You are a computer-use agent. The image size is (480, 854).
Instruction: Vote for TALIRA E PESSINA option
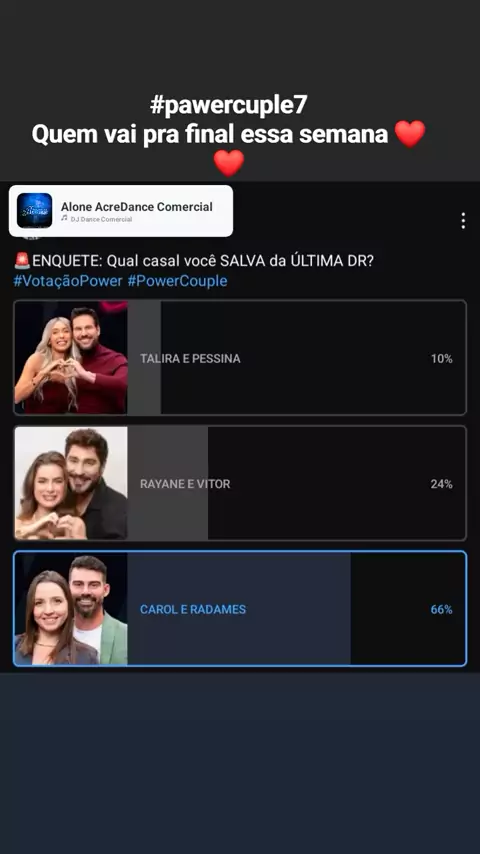tap(240, 358)
